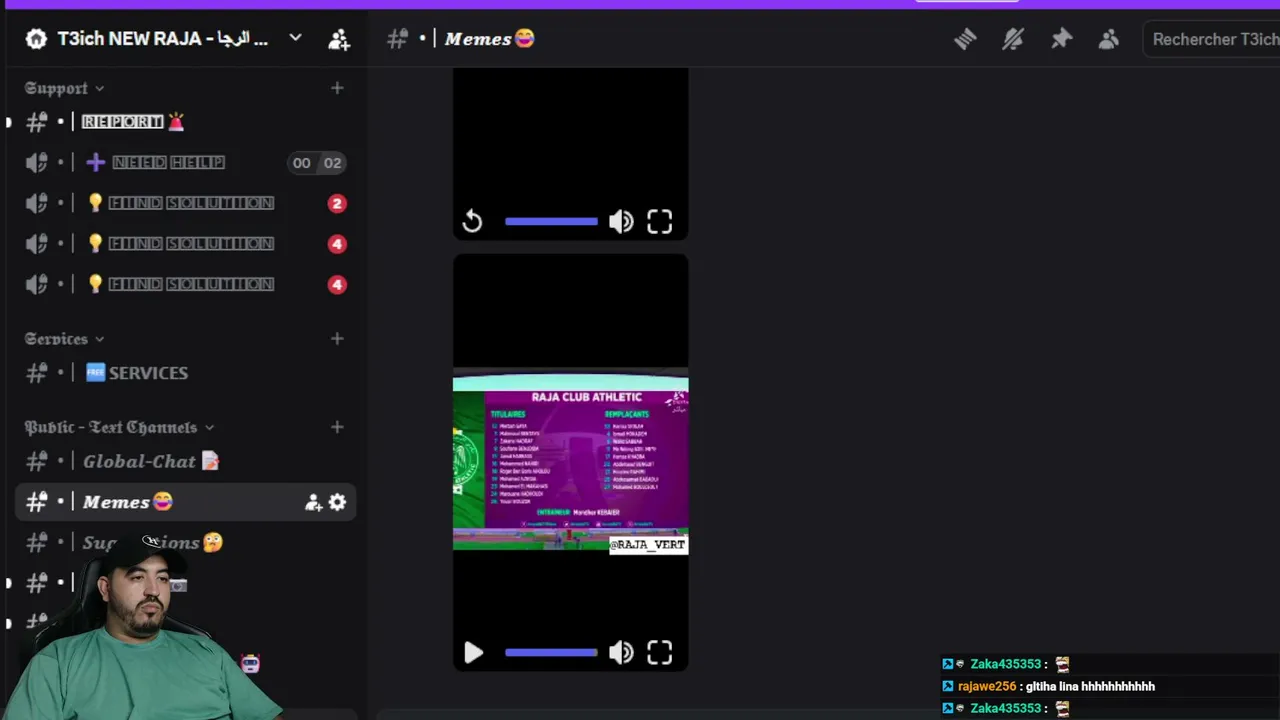Open Memes channel settings gear
Image resolution: width=1280 pixels, height=720 pixels.
click(337, 502)
